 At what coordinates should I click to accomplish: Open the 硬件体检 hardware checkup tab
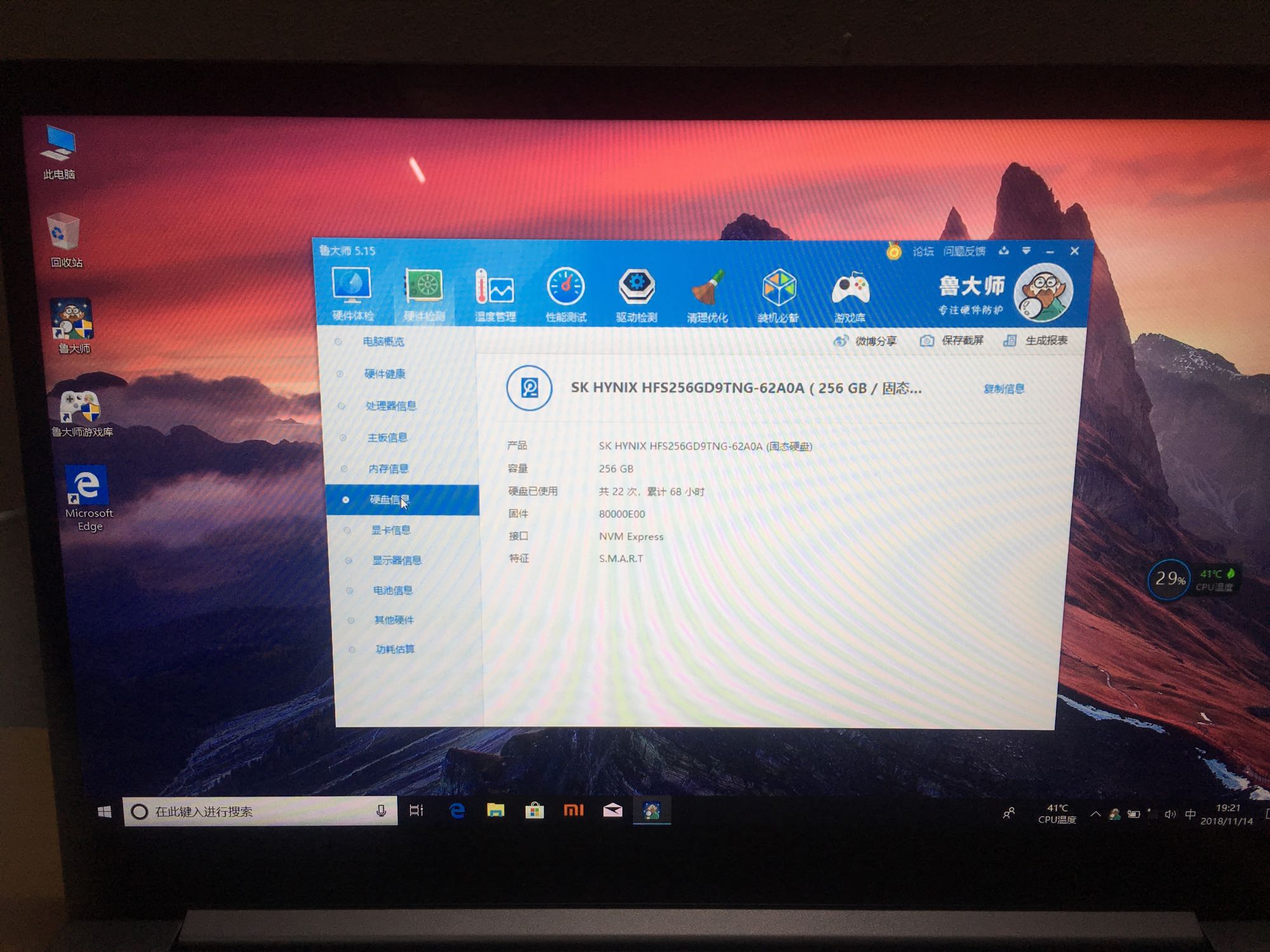352,294
